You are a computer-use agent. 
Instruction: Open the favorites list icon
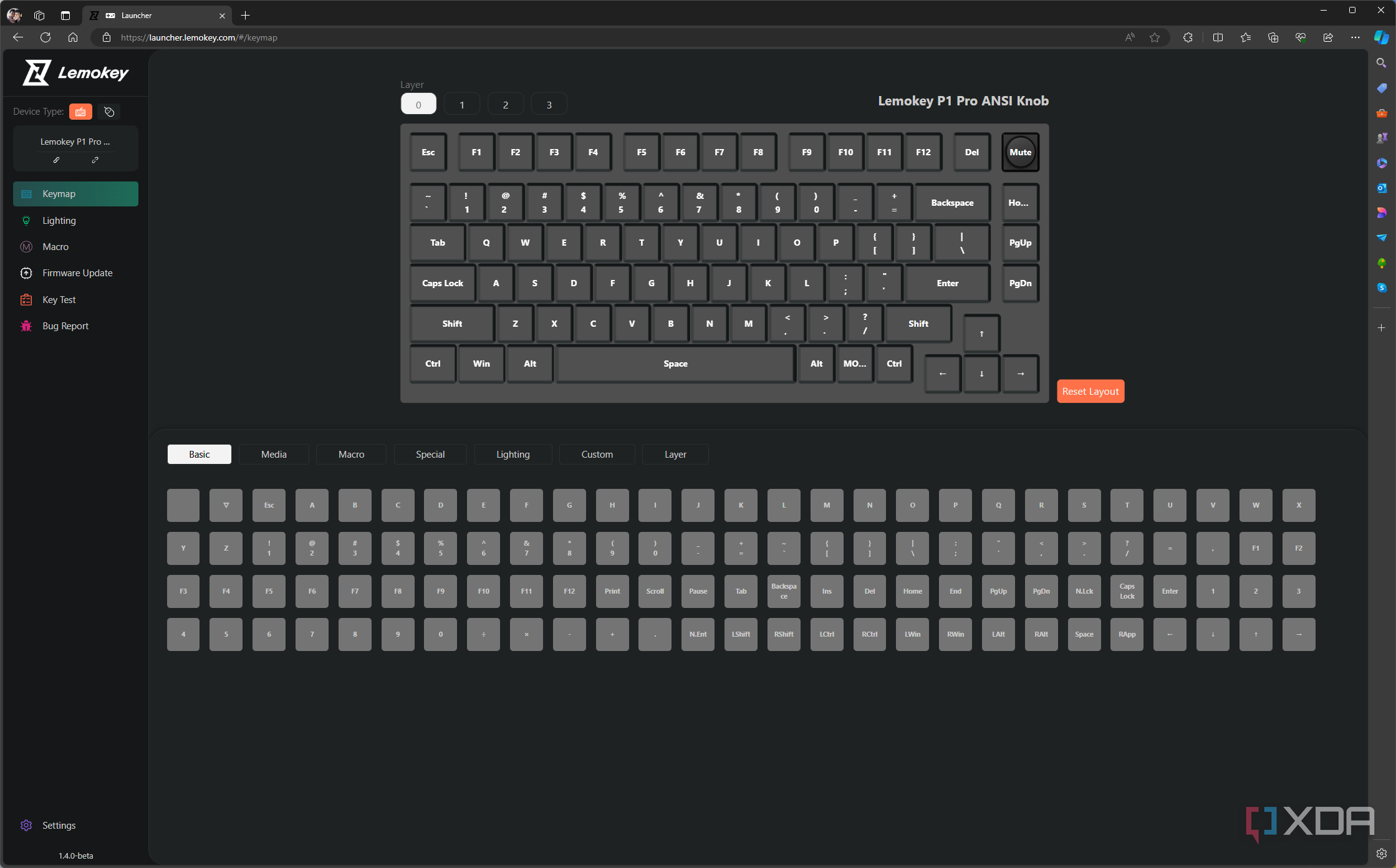coord(1246,37)
